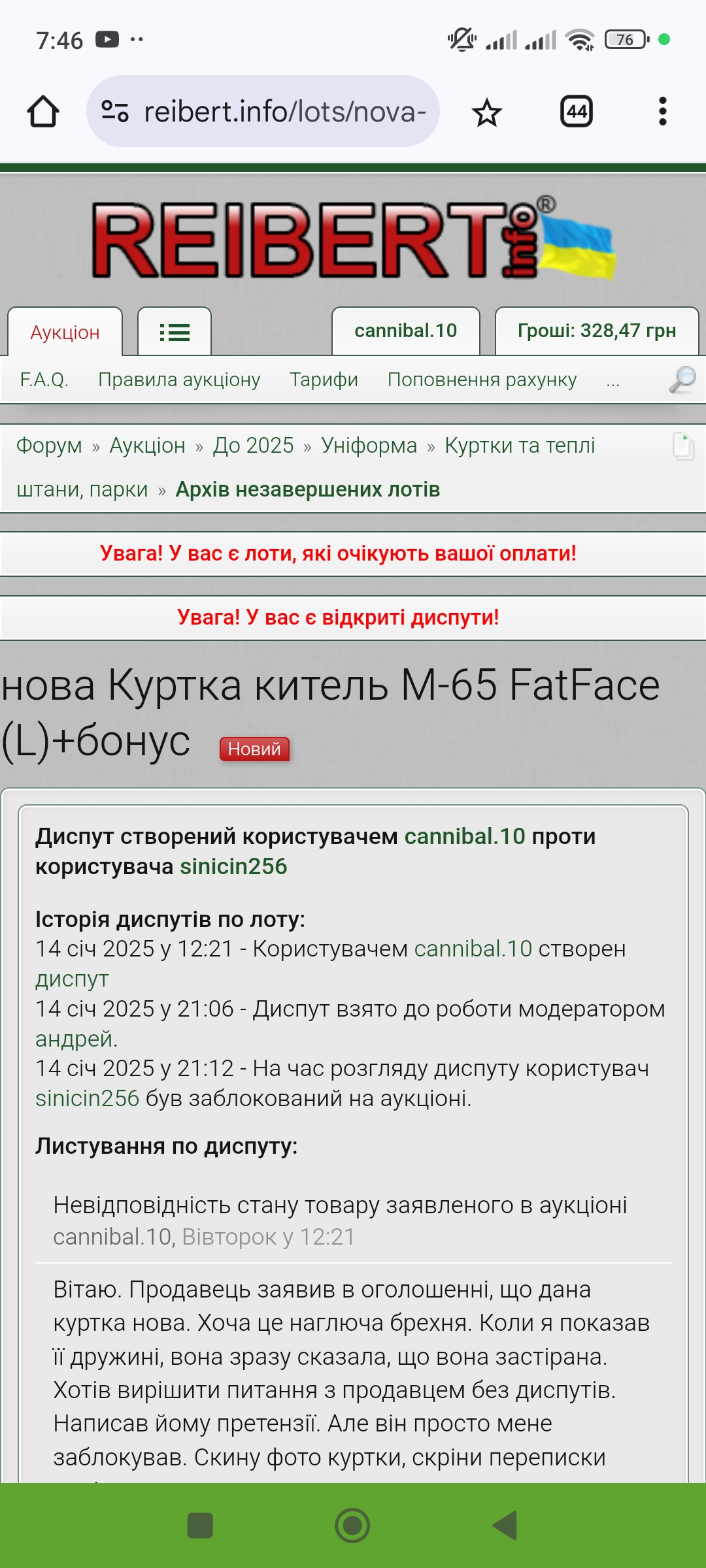This screenshot has width=706, height=1568.
Task: Open sinicin256 link in blocked notice
Action: pyautogui.click(x=88, y=1098)
